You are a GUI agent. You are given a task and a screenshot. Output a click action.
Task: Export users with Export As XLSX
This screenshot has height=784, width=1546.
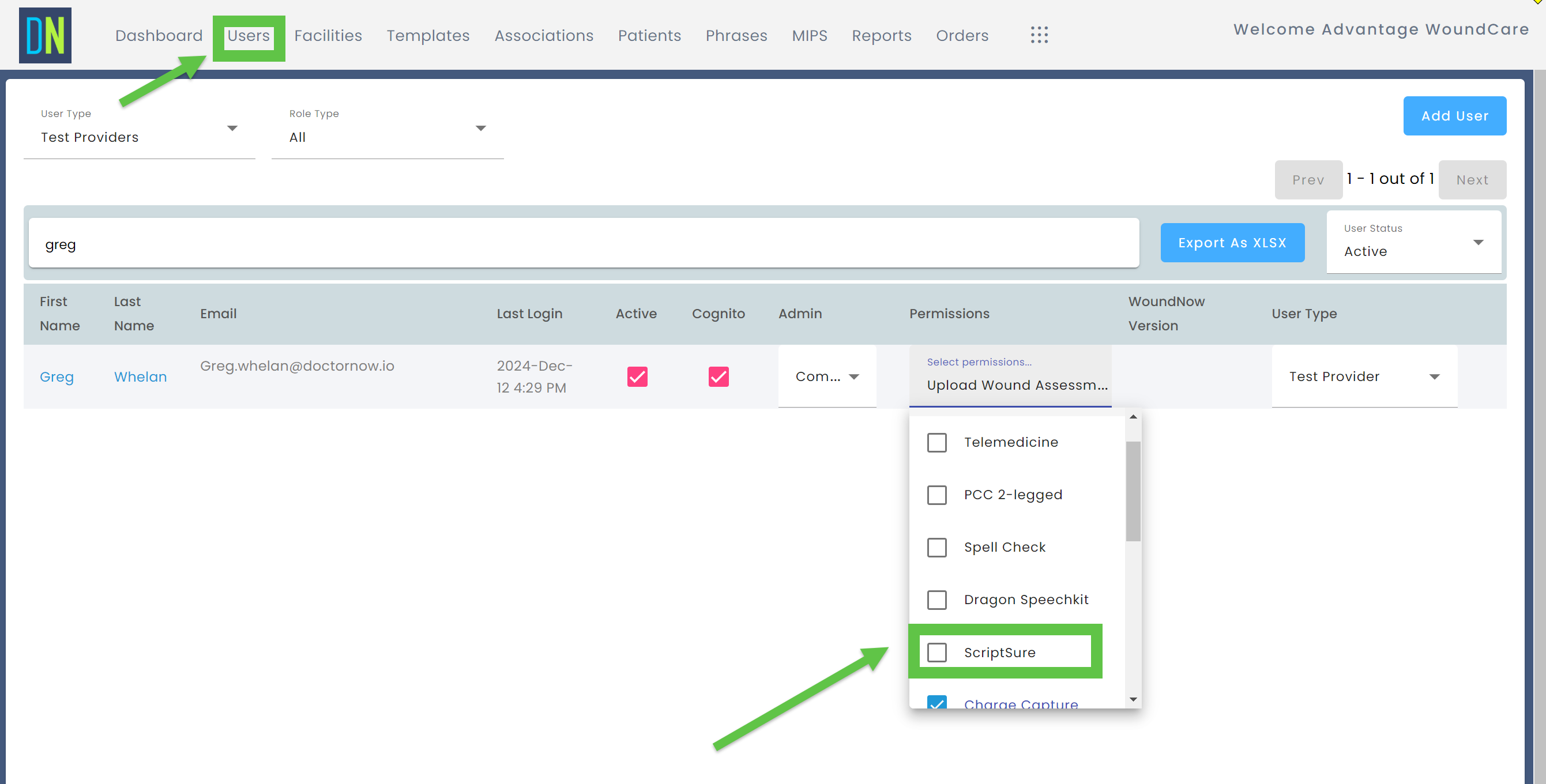tap(1233, 242)
